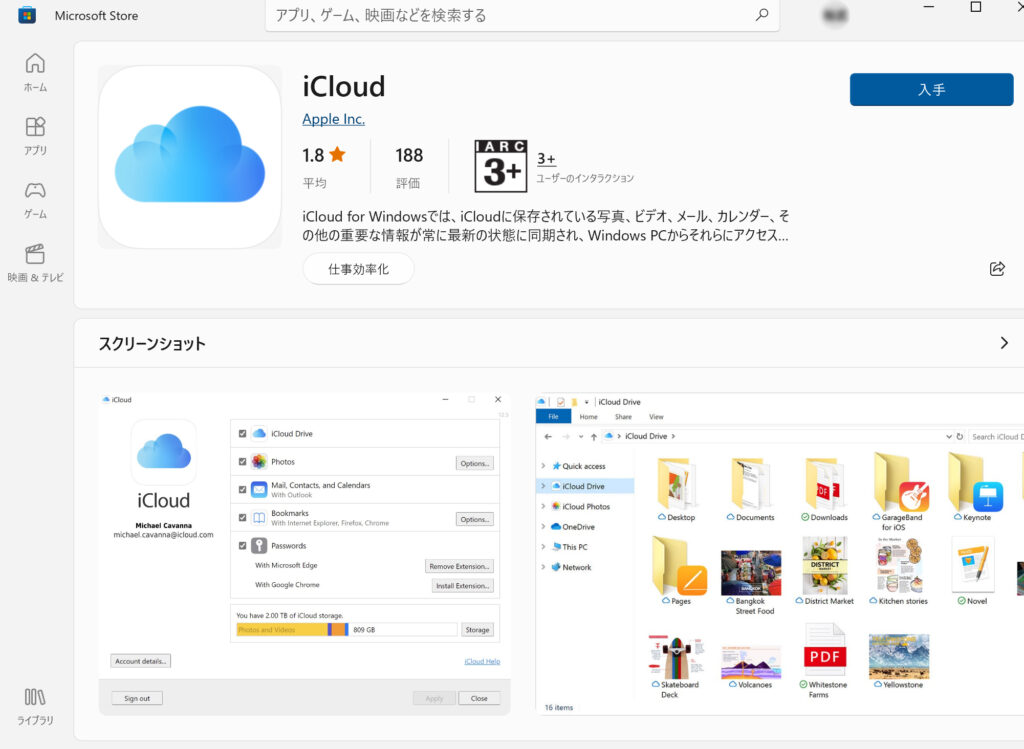Click the blurred user profile avatar
Screen dimensions: 1024x749
click(x=835, y=15)
